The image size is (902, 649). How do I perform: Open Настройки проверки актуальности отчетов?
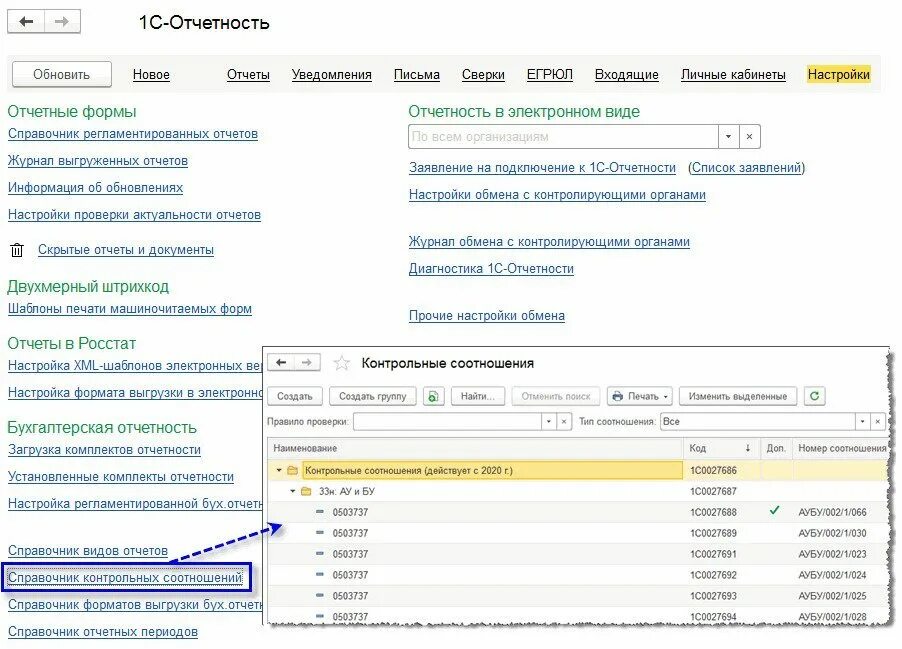click(x=135, y=215)
